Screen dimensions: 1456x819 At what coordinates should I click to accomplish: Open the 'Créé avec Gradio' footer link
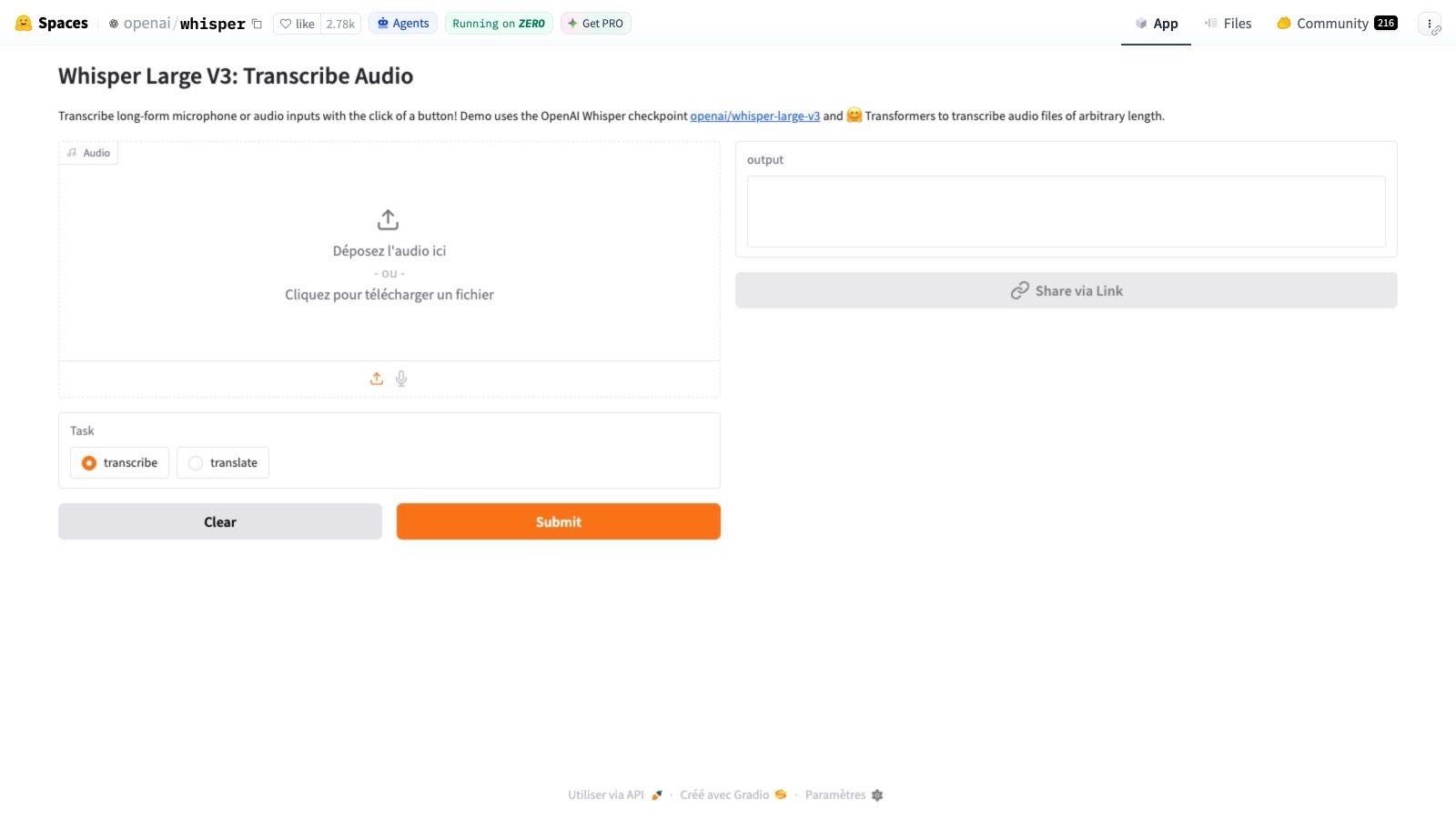coord(733,794)
